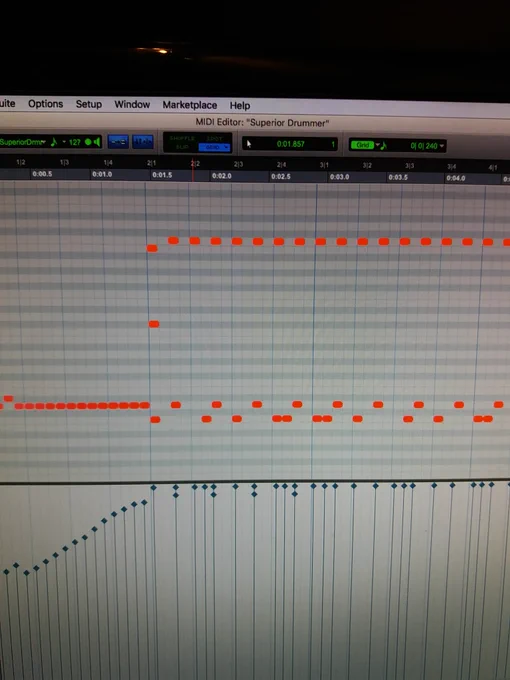Click bar marker 1|3 in the ruler
Screen dimensions: 510x680
click(x=64, y=162)
